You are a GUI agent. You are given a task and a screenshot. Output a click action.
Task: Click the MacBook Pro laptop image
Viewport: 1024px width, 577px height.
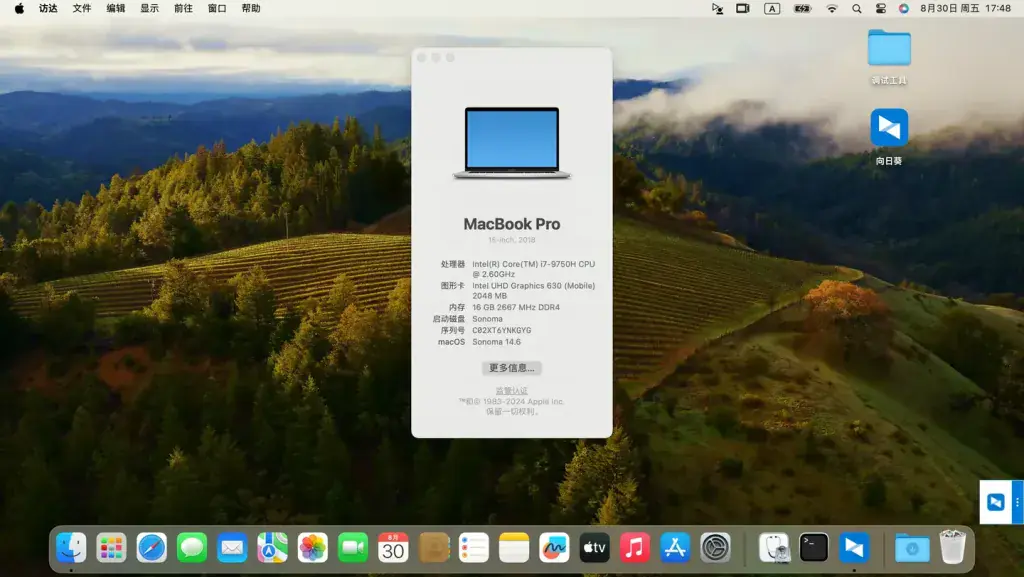[x=512, y=143]
